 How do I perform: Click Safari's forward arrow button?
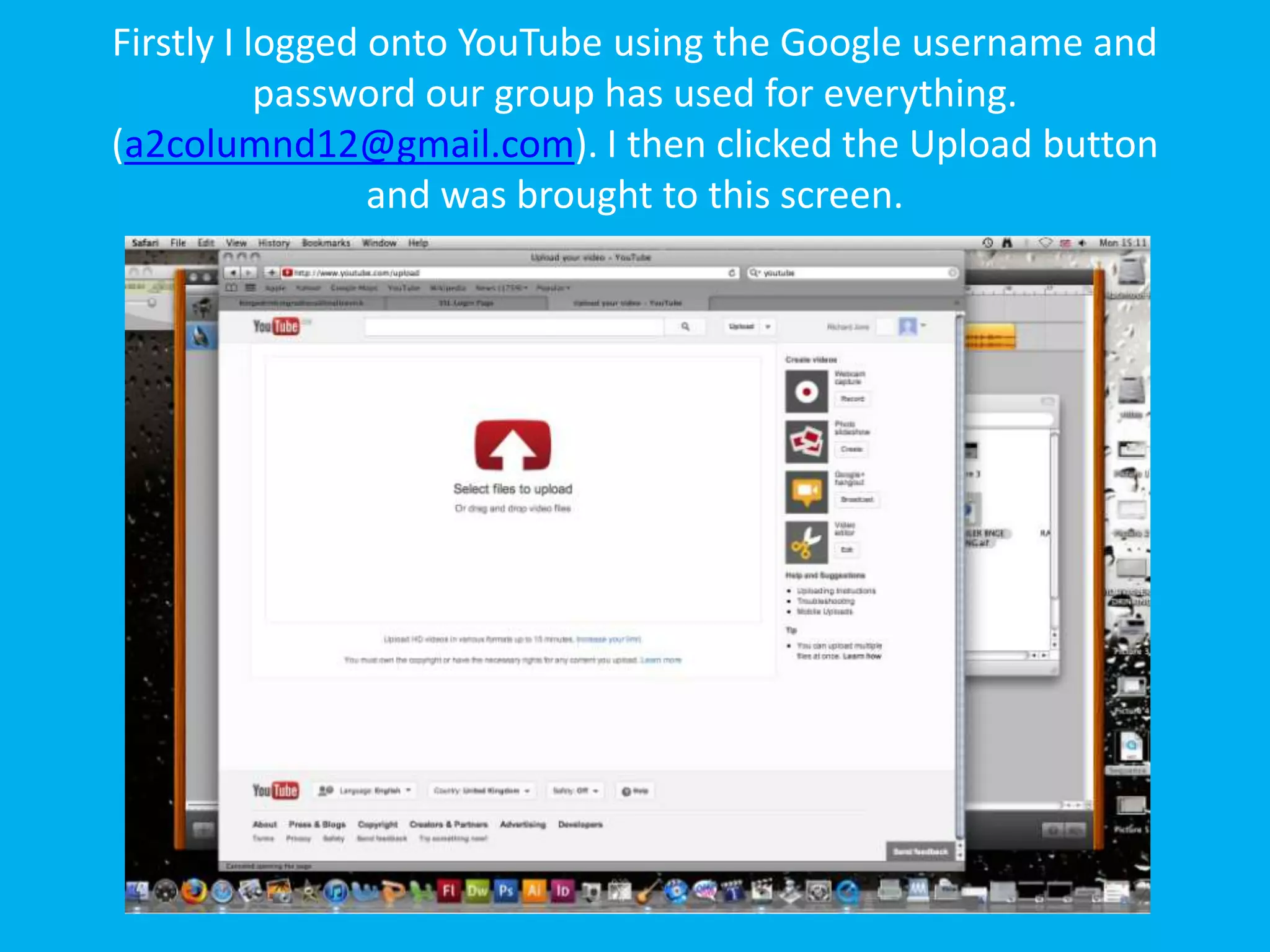[x=248, y=273]
